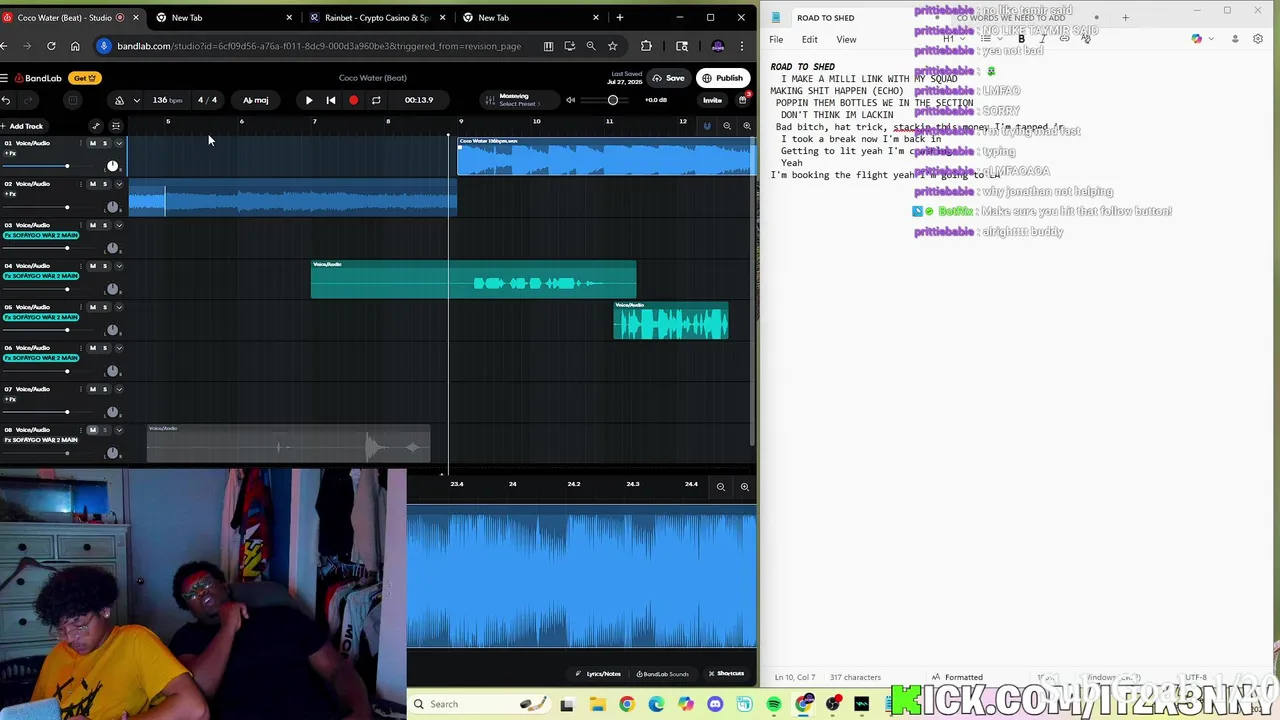This screenshot has width=1280, height=720.
Task: Click the timeline ruler at bar 10
Action: coord(536,123)
